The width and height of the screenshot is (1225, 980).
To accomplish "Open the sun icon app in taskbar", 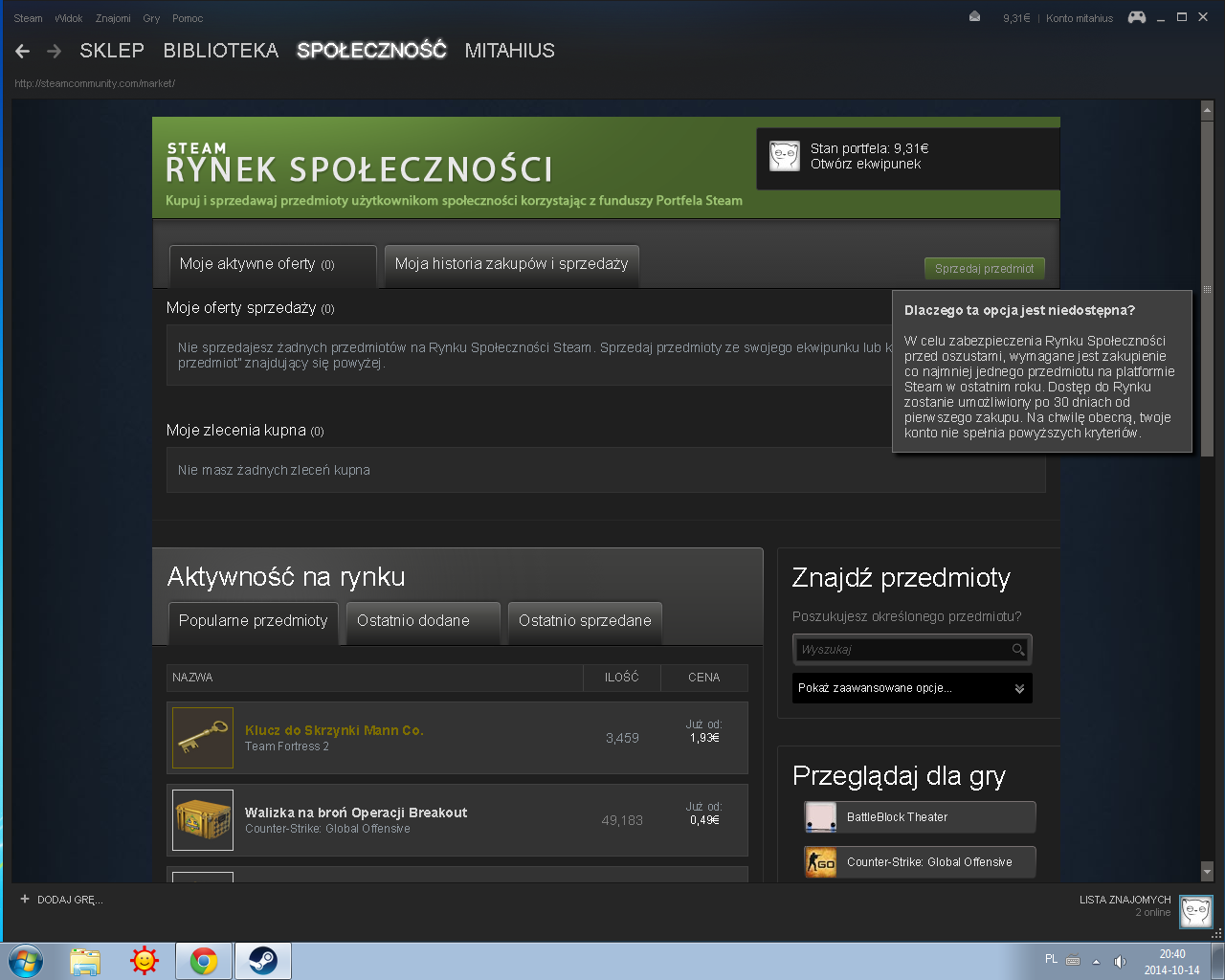I will pos(145,961).
